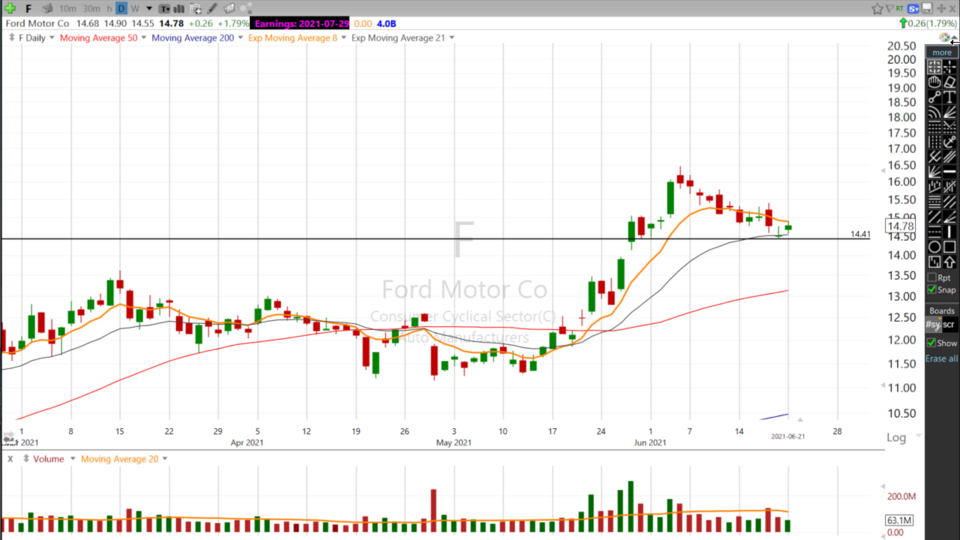Click the Erase all link
Screen dimensions: 960x540
pos(942,359)
